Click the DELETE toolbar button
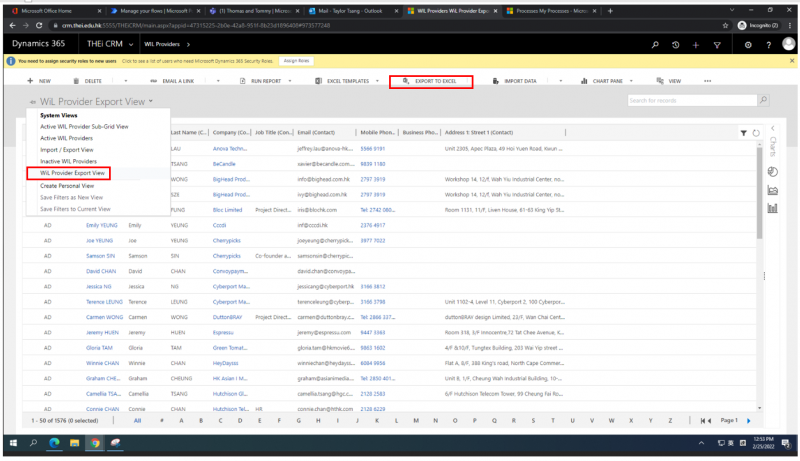 tap(88, 81)
